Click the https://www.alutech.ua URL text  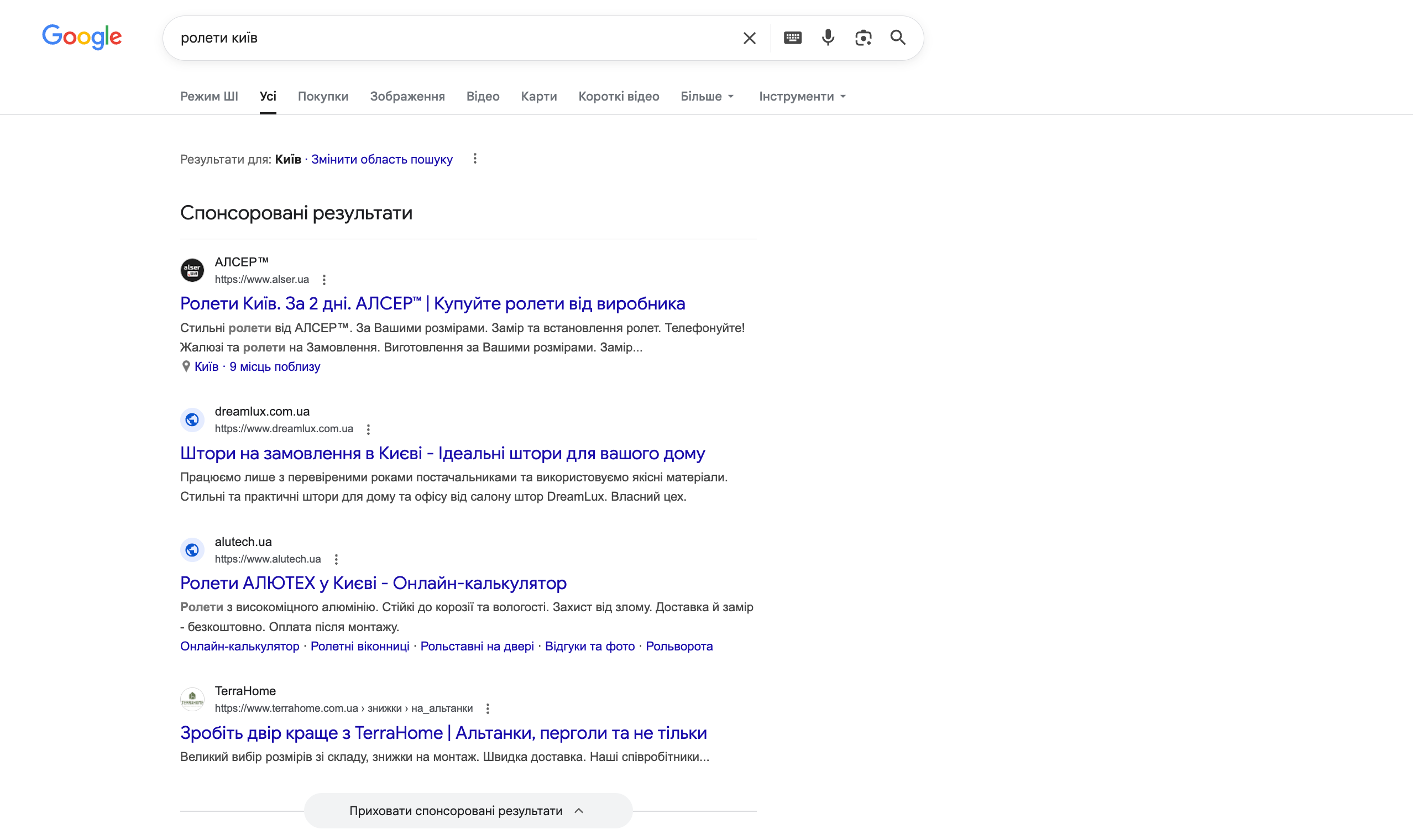coord(267,559)
